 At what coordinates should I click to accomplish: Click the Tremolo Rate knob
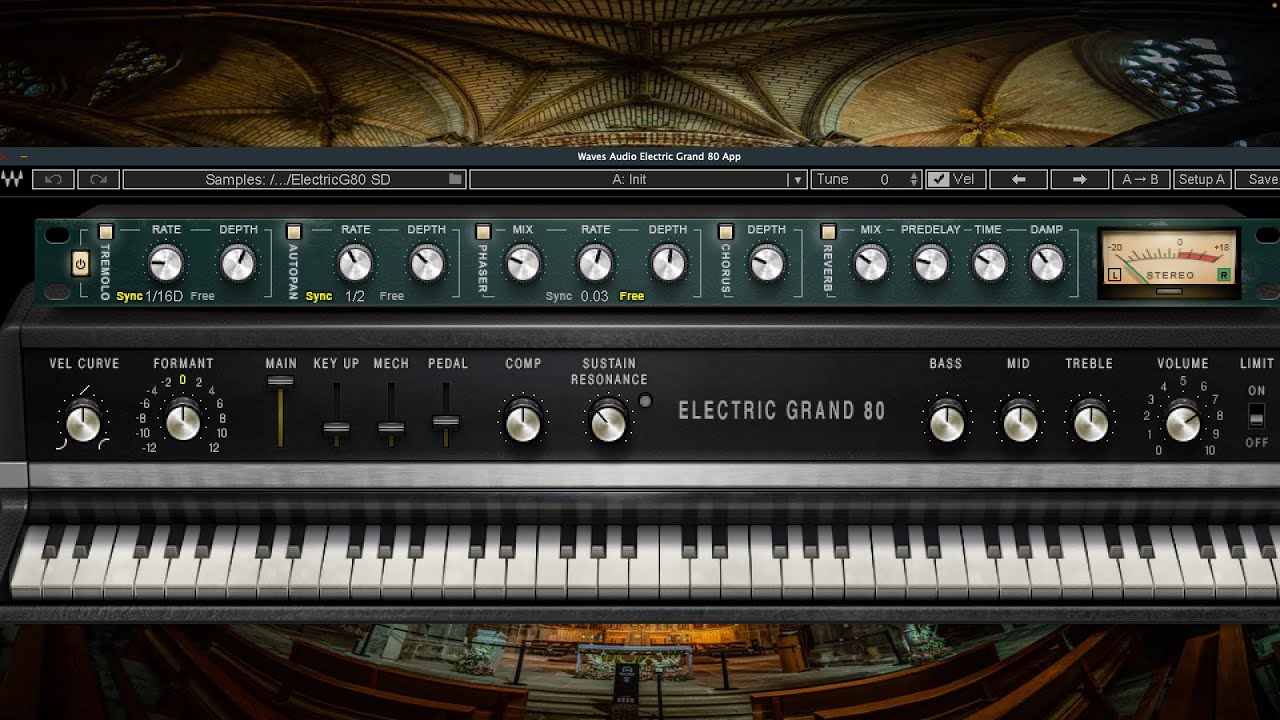point(166,264)
